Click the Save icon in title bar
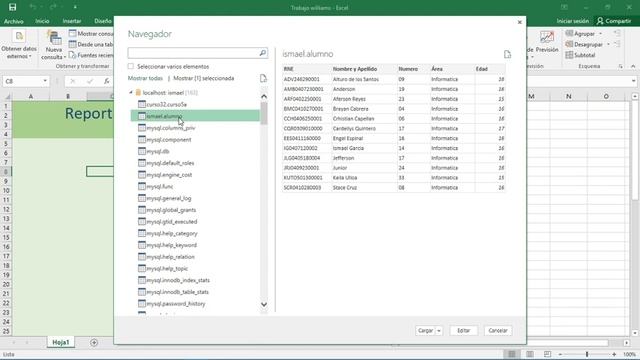The image size is (640, 360). coord(13,7)
